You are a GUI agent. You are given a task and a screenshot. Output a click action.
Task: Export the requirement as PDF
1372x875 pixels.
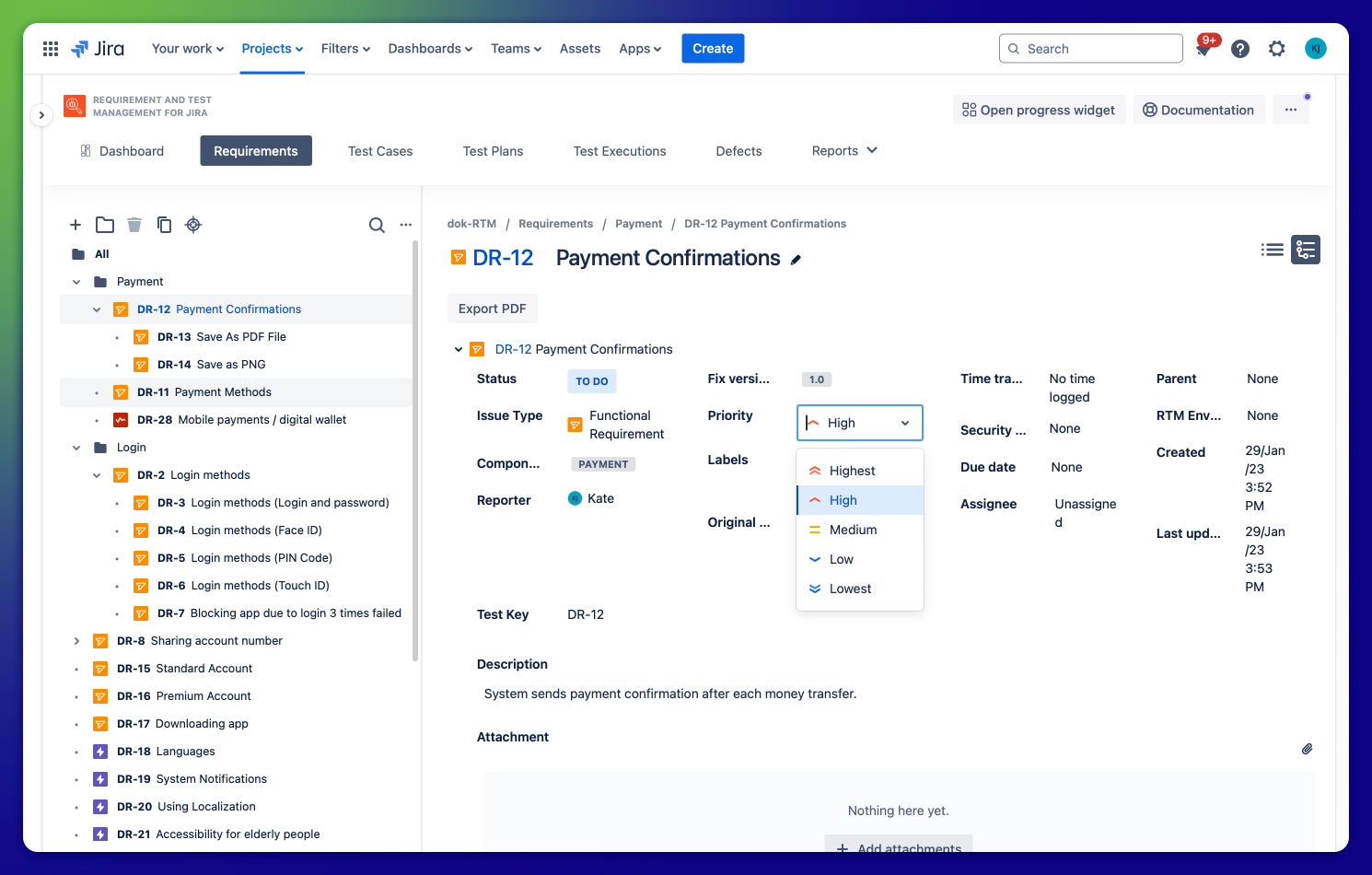point(492,309)
